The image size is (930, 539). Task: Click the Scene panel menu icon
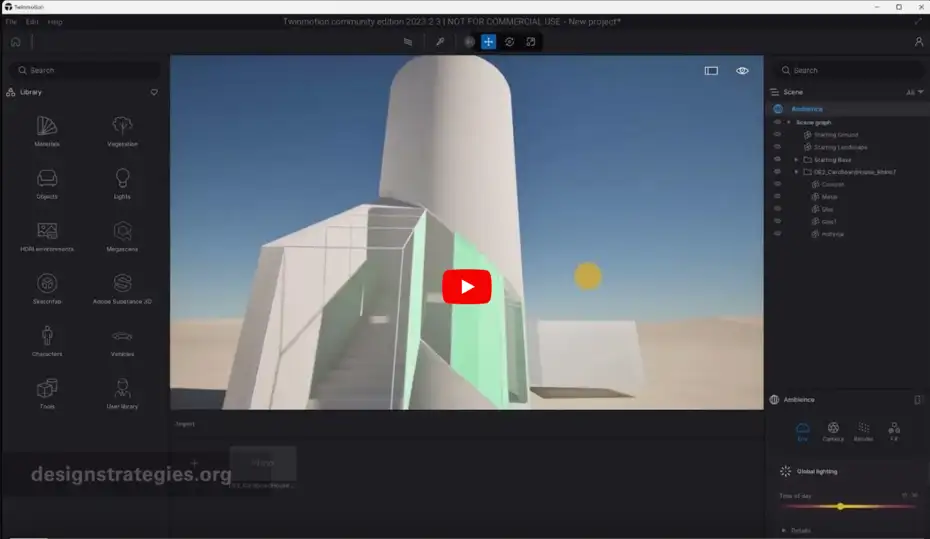pos(775,92)
